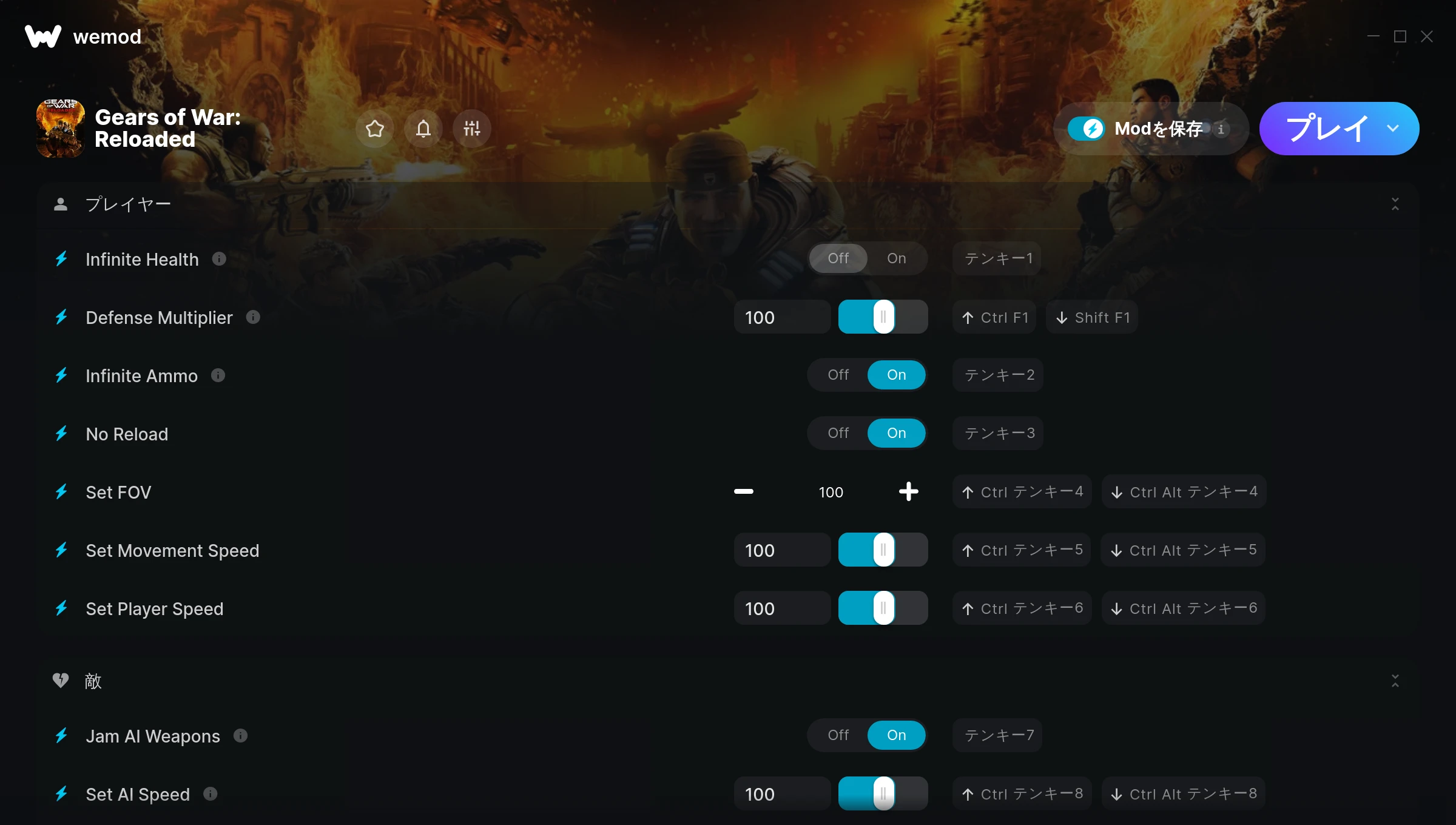Click info icon beside Defense Multiplier
The height and width of the screenshot is (825, 1456).
tap(253, 317)
